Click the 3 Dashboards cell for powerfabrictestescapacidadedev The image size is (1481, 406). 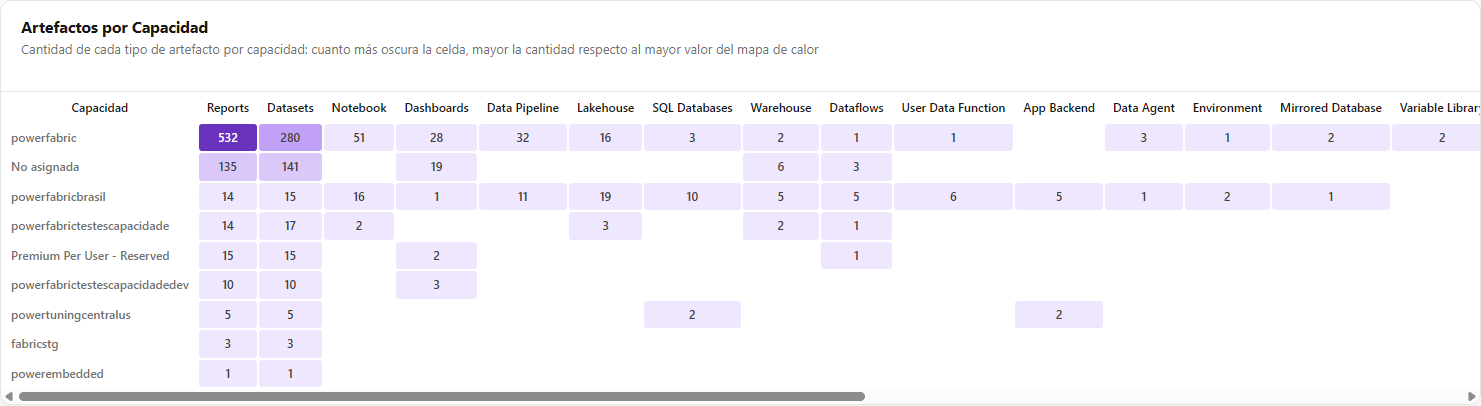[437, 285]
